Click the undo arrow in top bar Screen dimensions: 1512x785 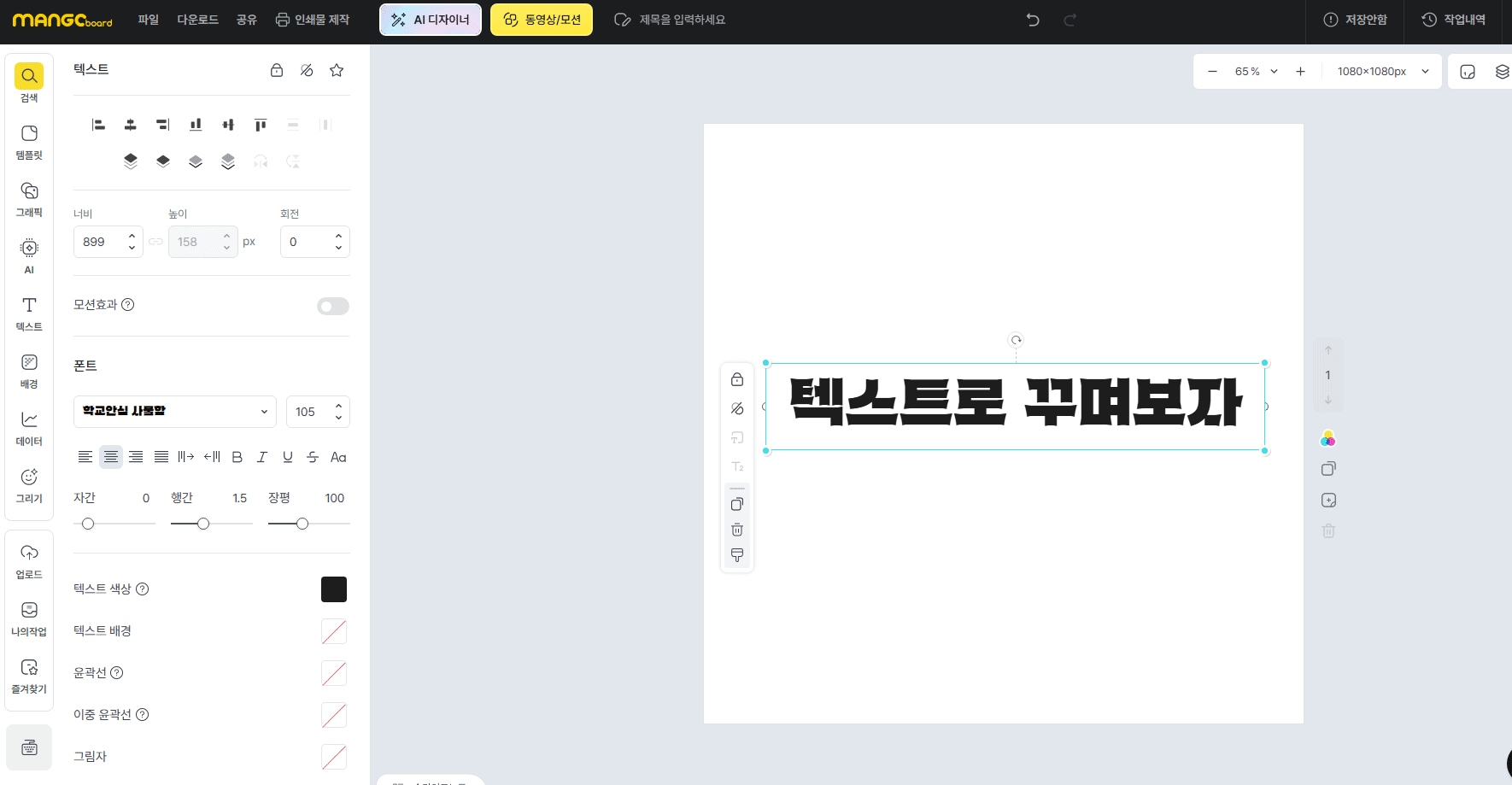1033,20
